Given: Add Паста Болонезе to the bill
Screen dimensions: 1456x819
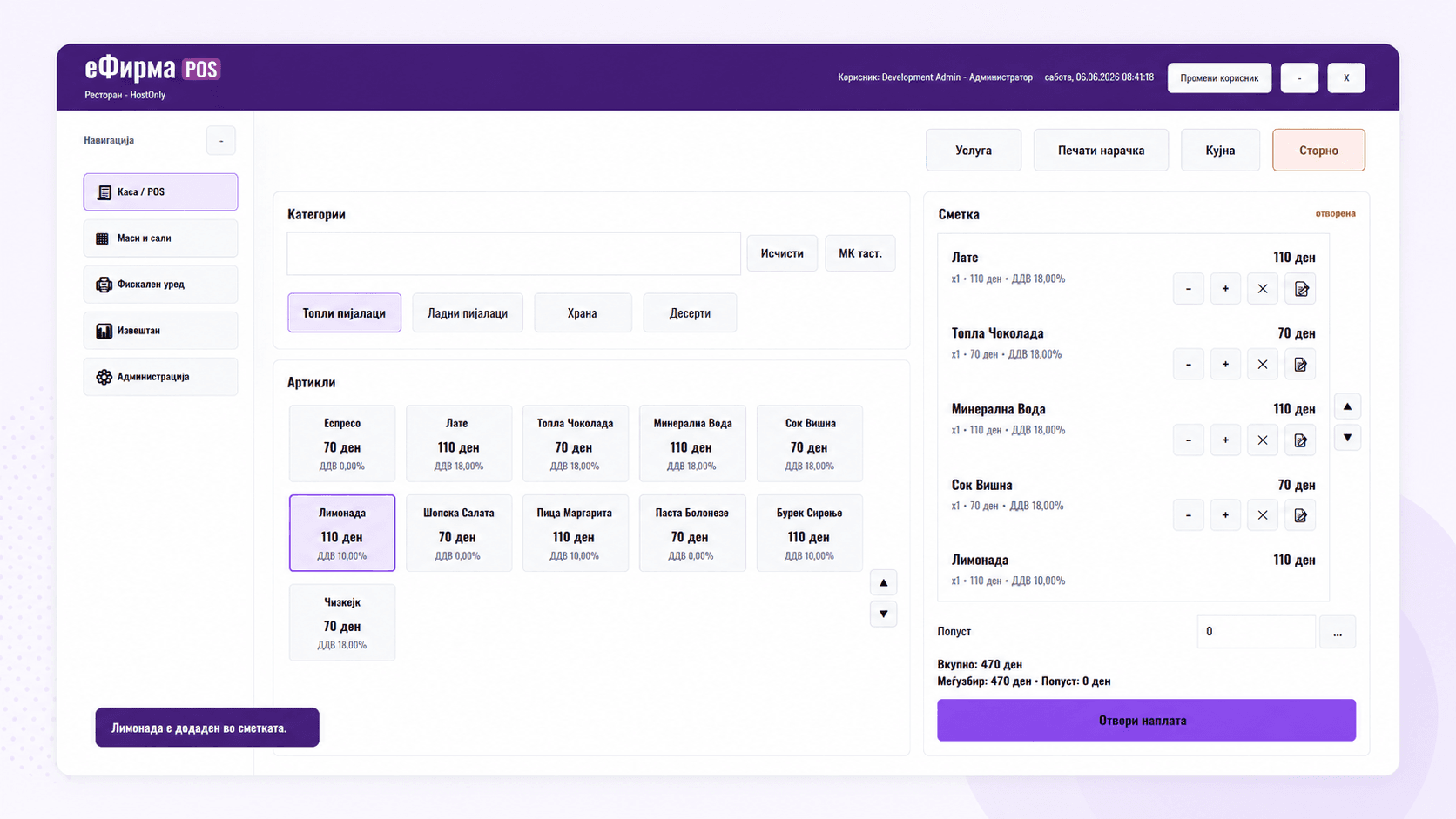Looking at the screenshot, I should [x=692, y=533].
